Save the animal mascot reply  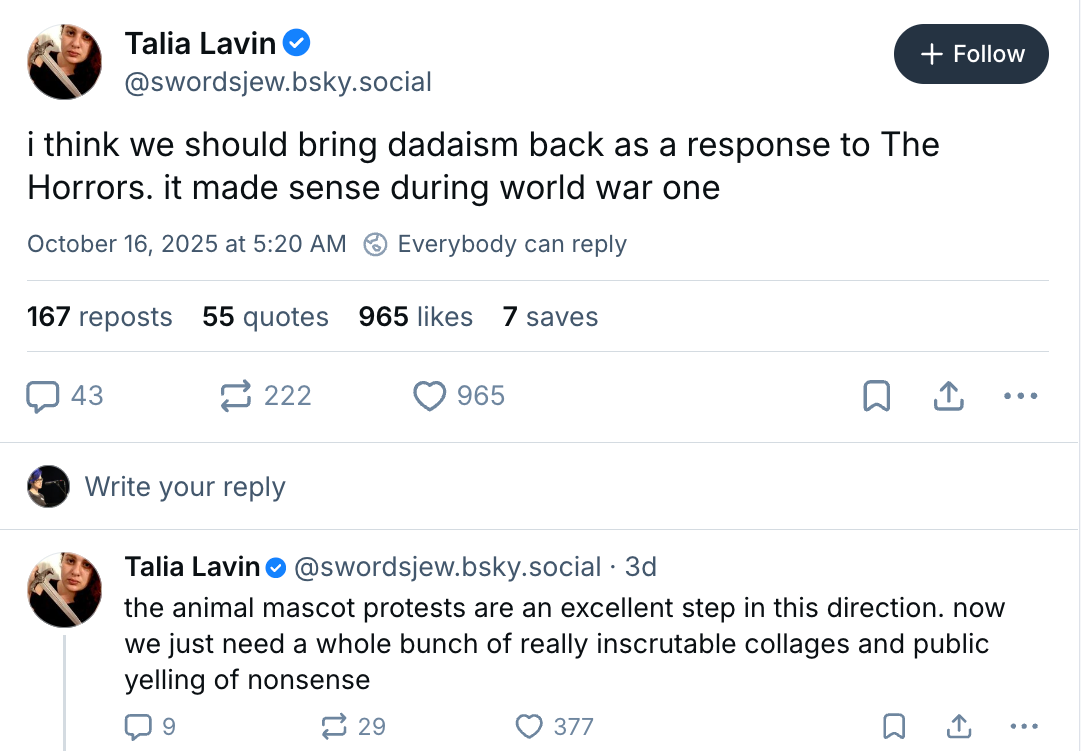[894, 726]
